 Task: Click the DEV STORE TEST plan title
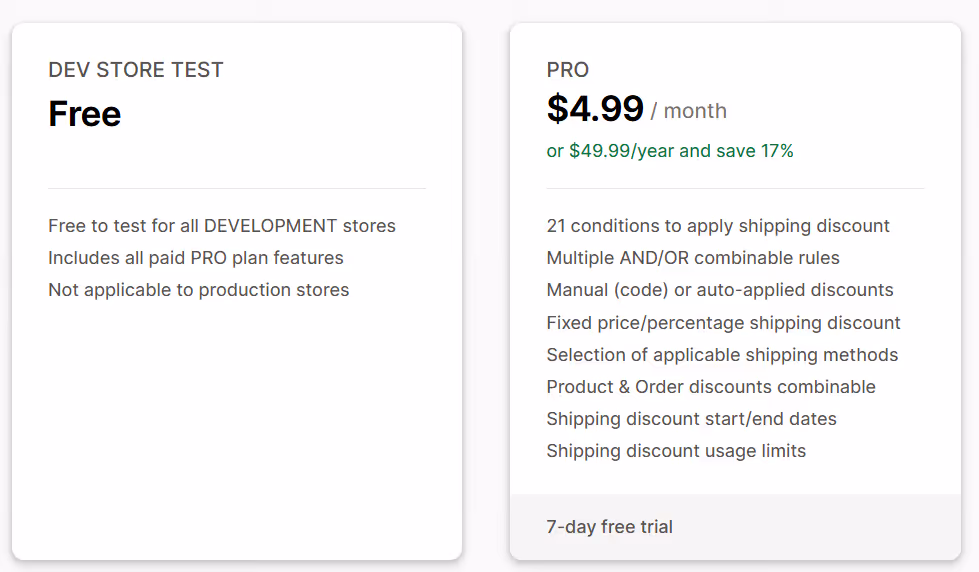[x=135, y=69]
